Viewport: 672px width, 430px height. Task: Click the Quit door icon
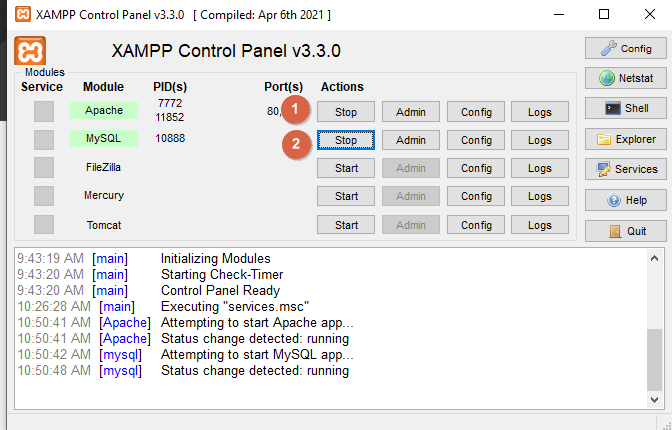[x=615, y=232]
